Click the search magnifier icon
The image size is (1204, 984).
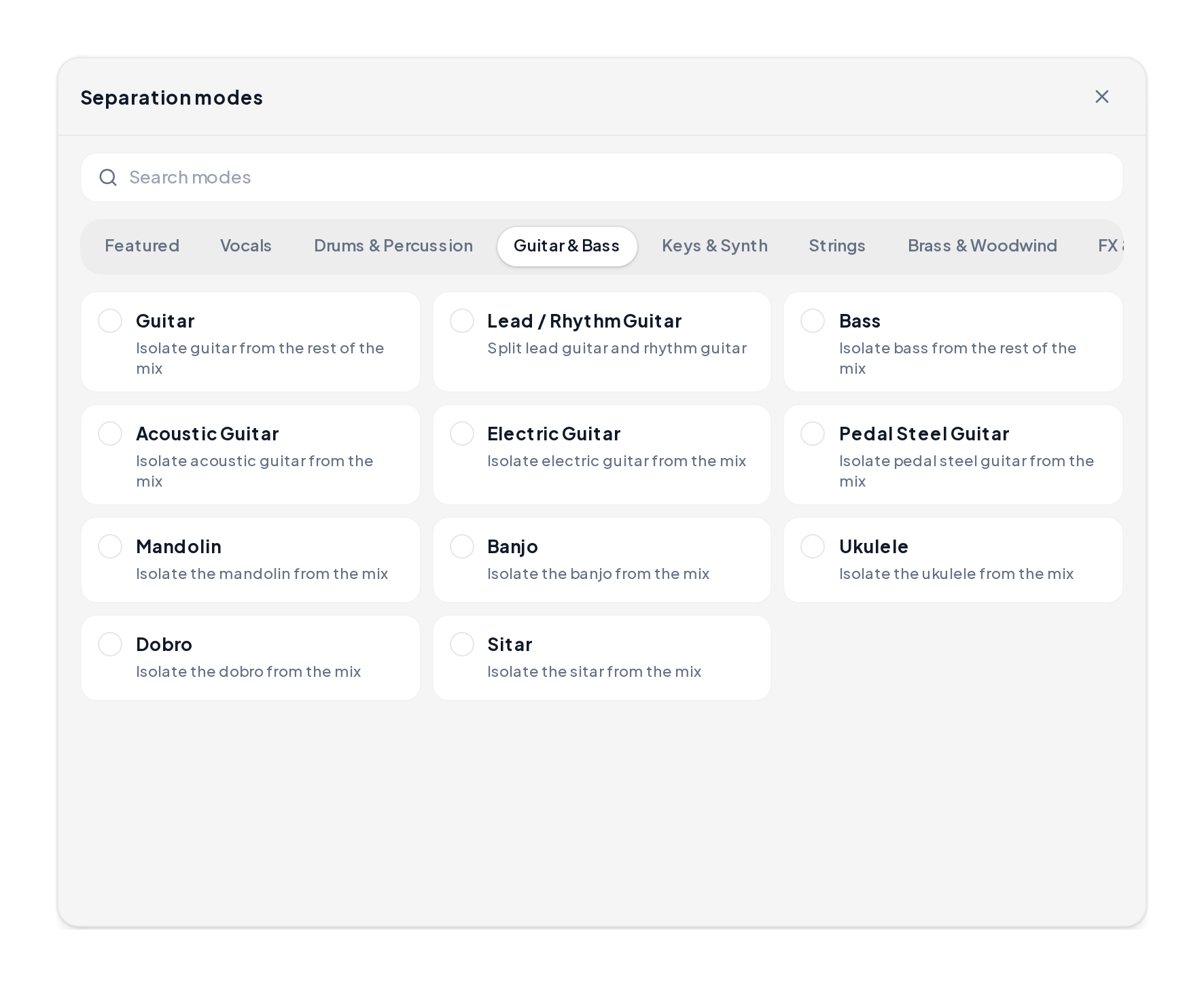[108, 177]
